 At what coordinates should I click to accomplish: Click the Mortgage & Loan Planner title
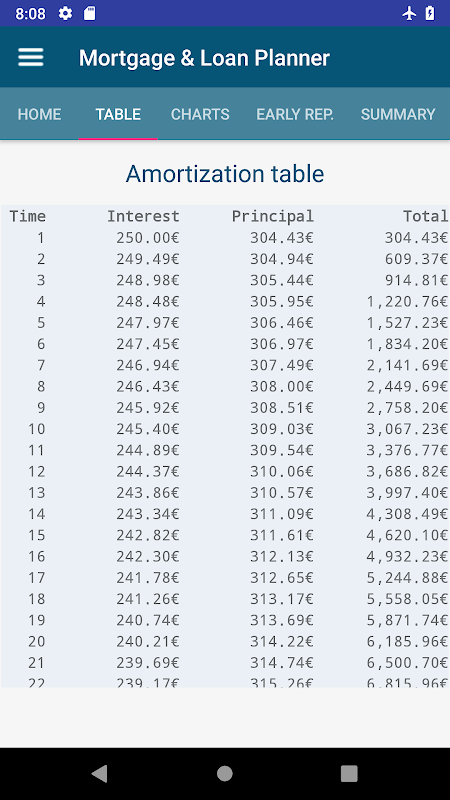(204, 58)
